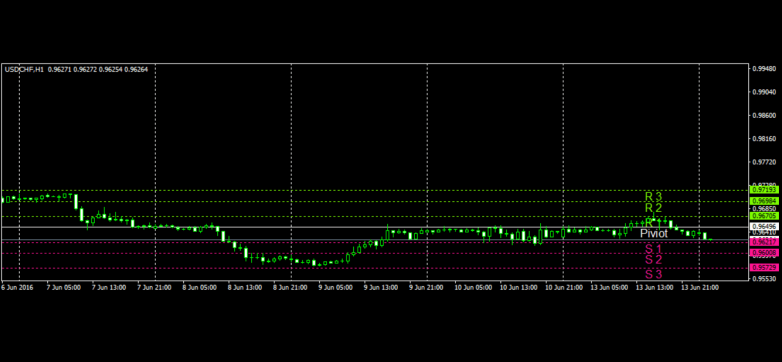Select the R 3 resistance label
The image size is (782, 362).
click(653, 196)
